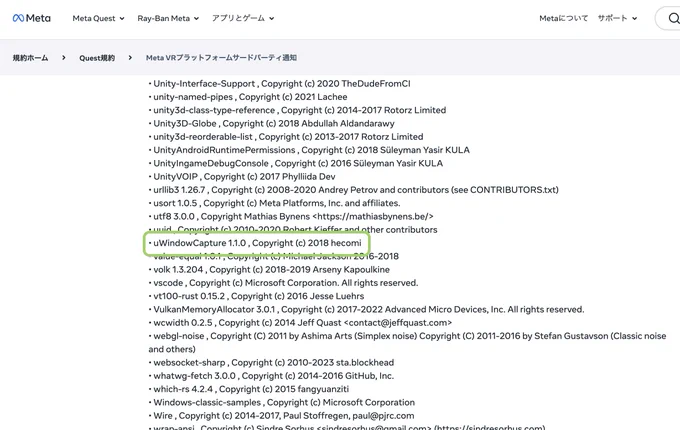Click the webgl-noise entry
This screenshot has height=430, width=680.
[407, 342]
